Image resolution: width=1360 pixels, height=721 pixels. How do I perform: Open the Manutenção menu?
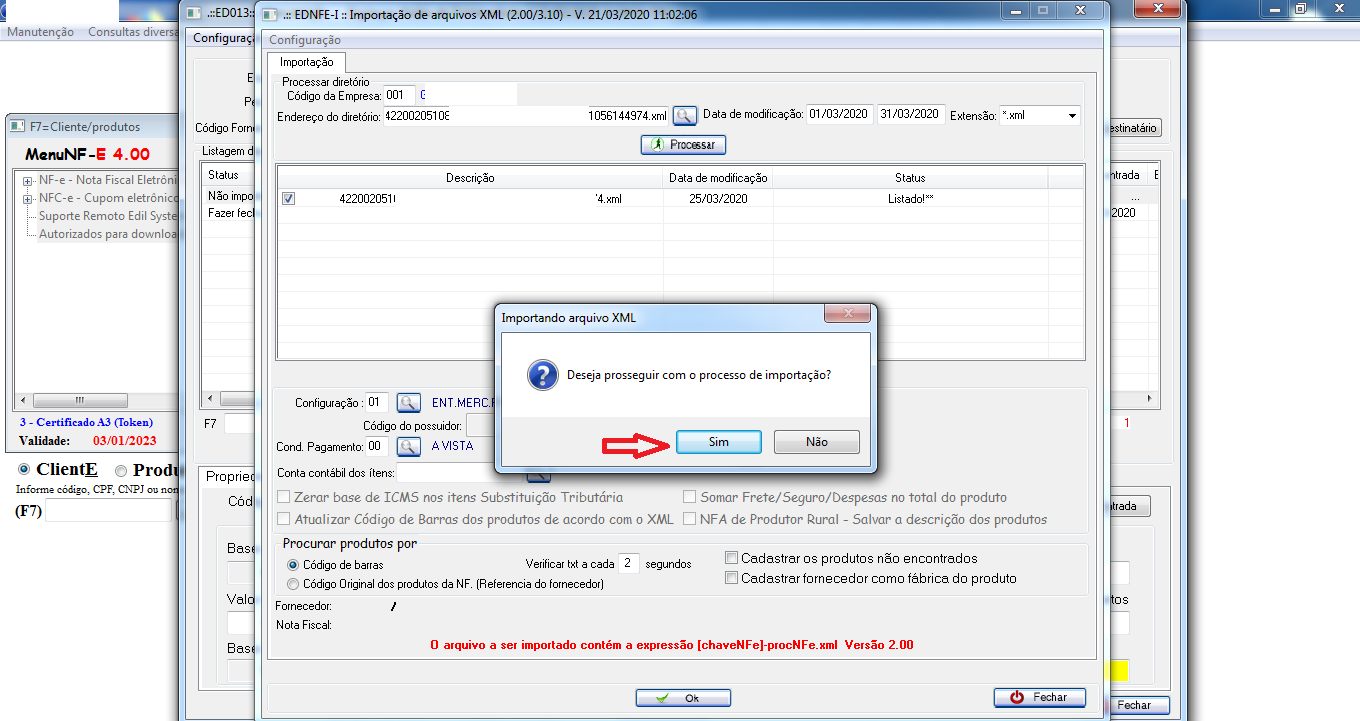(41, 32)
